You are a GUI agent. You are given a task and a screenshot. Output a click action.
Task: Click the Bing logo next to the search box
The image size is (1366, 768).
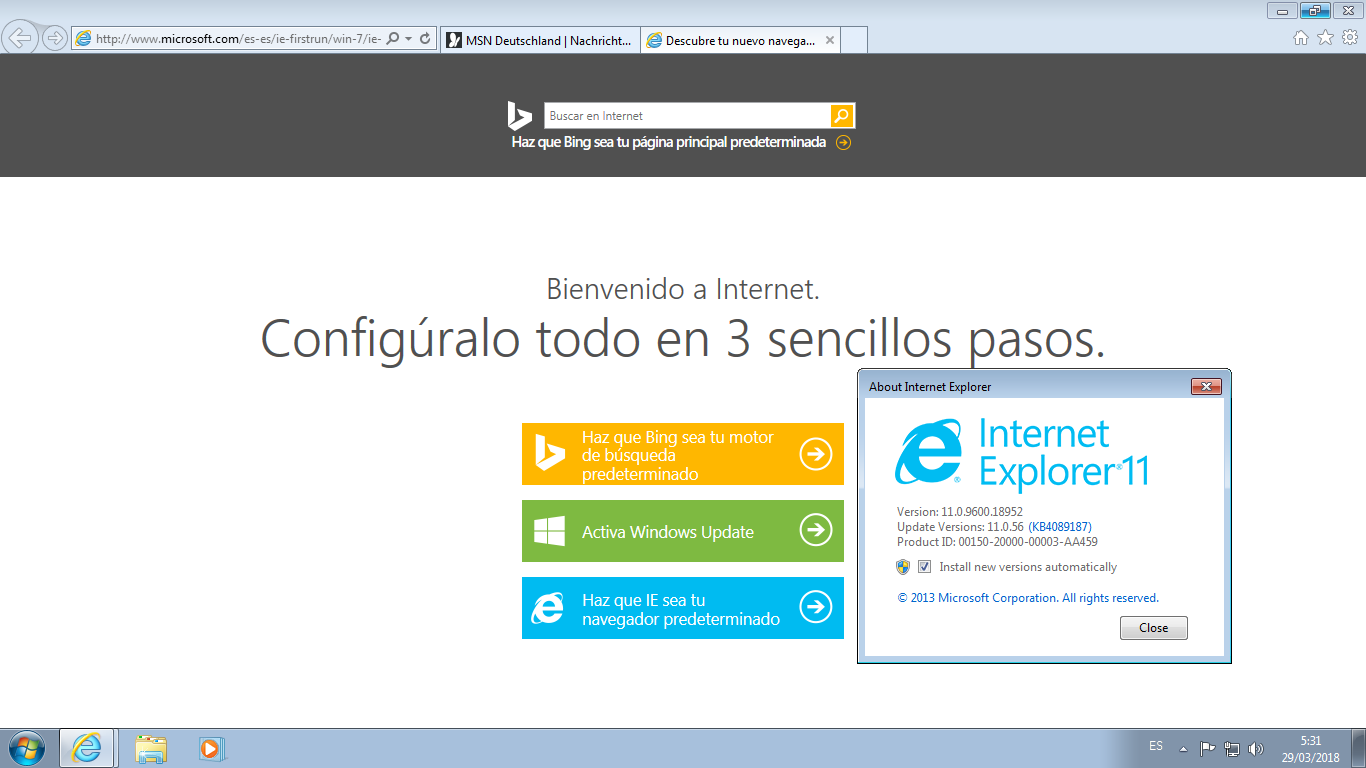click(x=519, y=116)
